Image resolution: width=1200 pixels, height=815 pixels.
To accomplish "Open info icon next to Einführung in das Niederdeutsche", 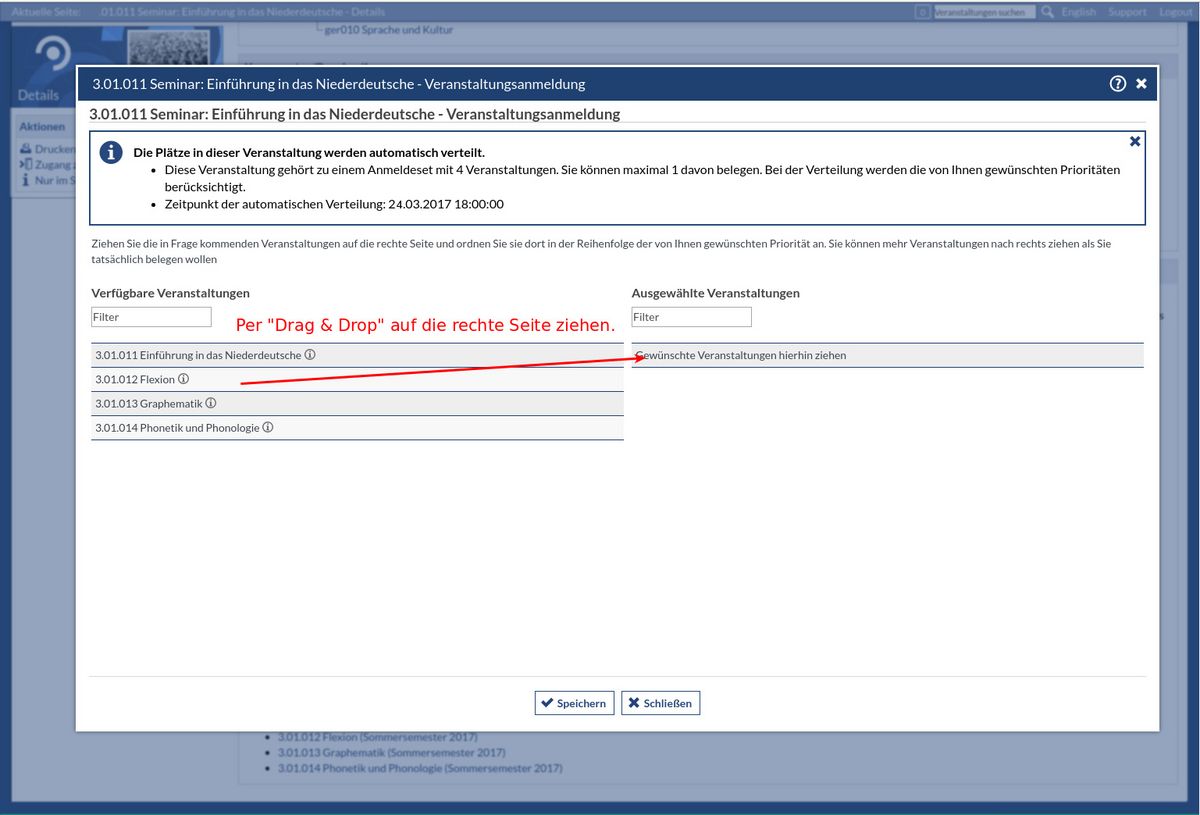I will point(310,355).
